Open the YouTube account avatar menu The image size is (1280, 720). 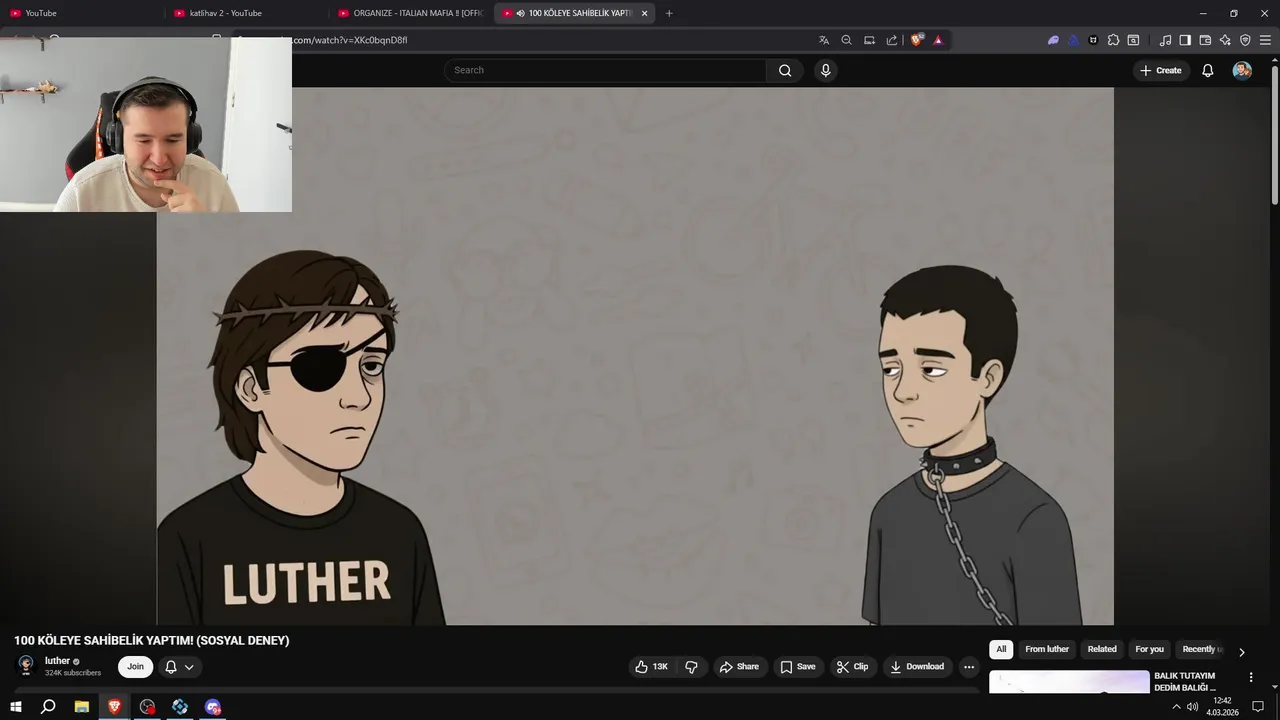point(1242,70)
